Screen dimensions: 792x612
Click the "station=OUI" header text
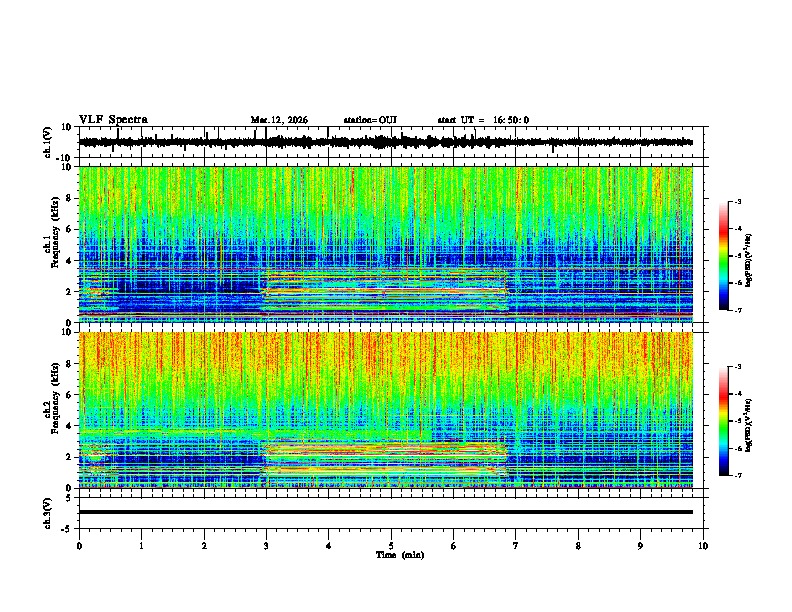370,120
